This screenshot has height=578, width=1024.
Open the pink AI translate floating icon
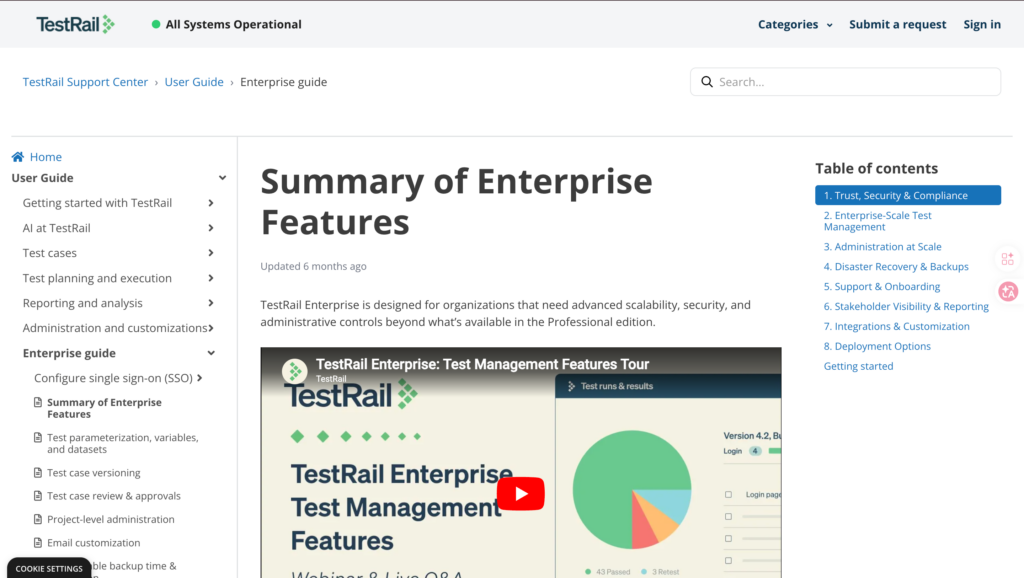[x=1008, y=291]
